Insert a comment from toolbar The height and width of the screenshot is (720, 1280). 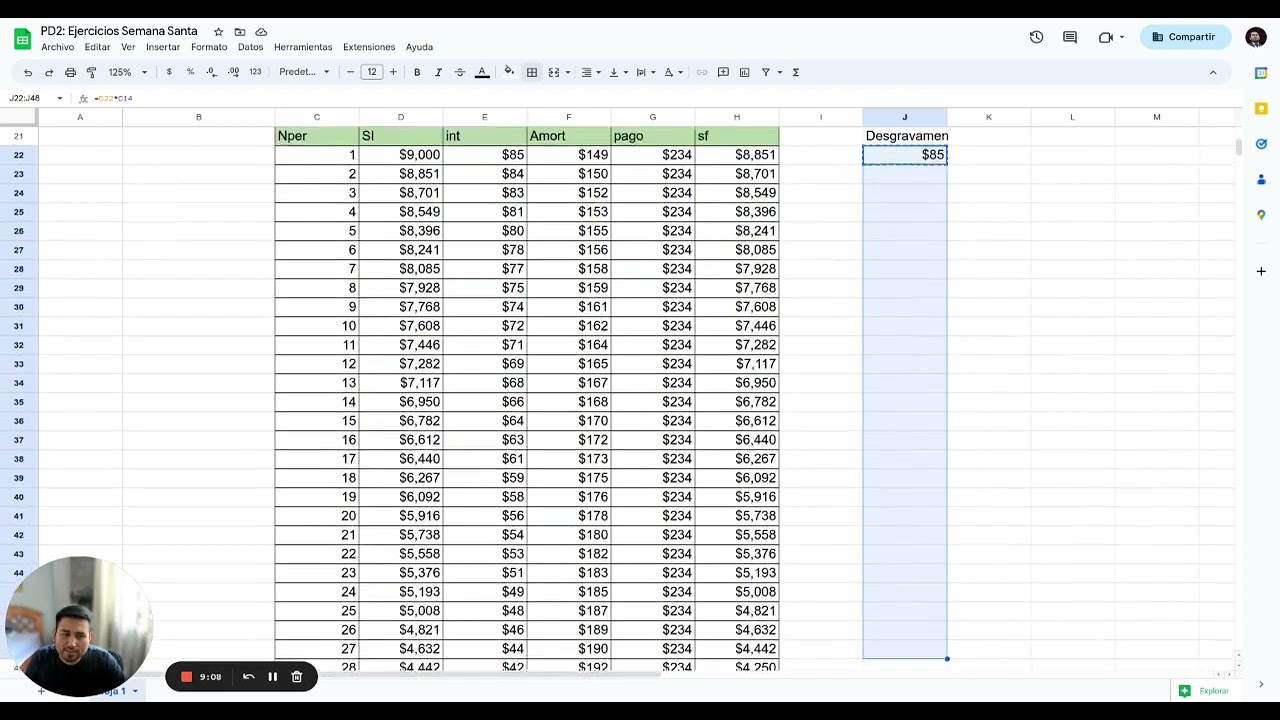tap(723, 72)
